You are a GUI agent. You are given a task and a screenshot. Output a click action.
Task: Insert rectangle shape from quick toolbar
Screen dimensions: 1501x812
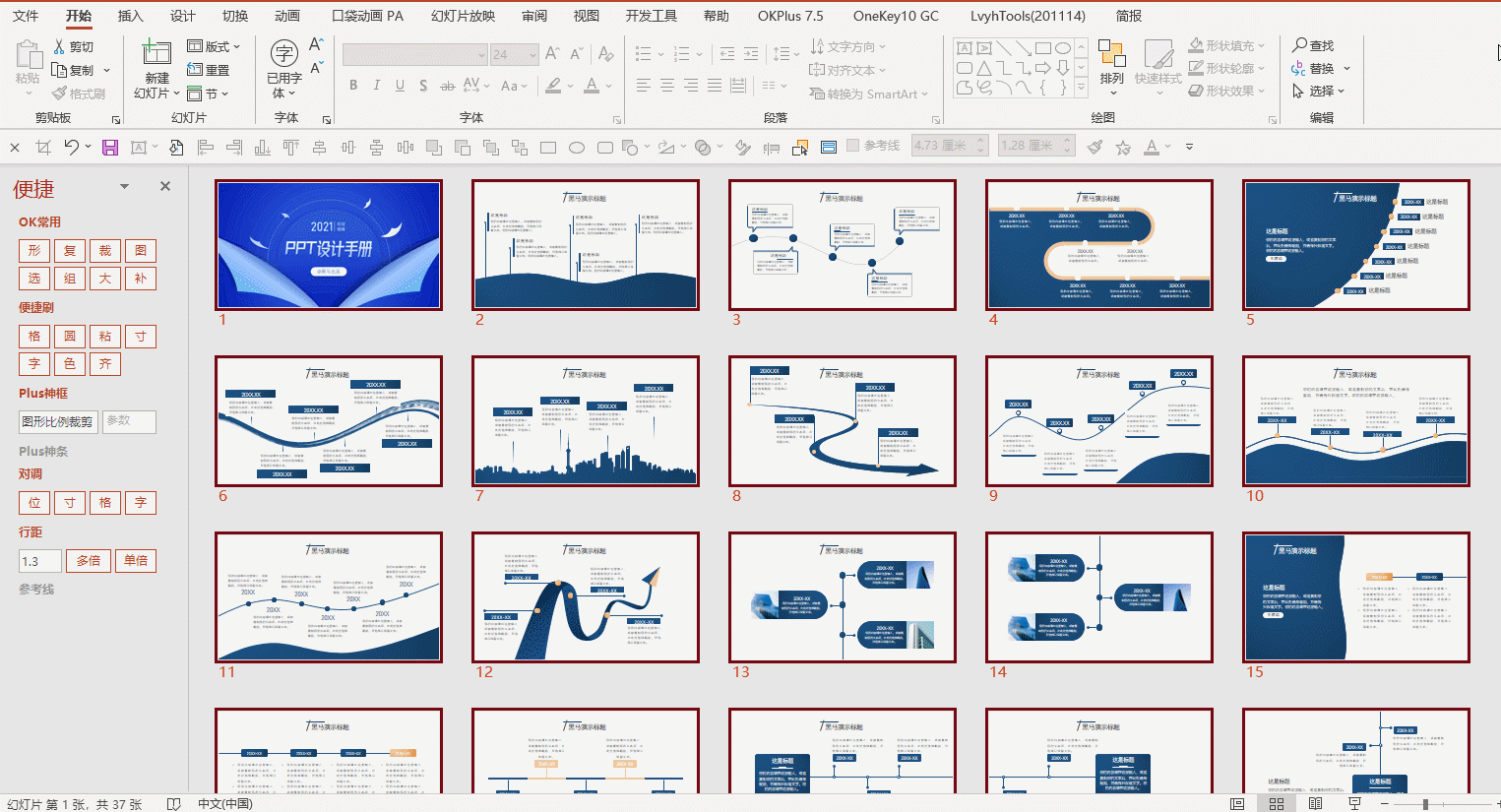pos(548,148)
